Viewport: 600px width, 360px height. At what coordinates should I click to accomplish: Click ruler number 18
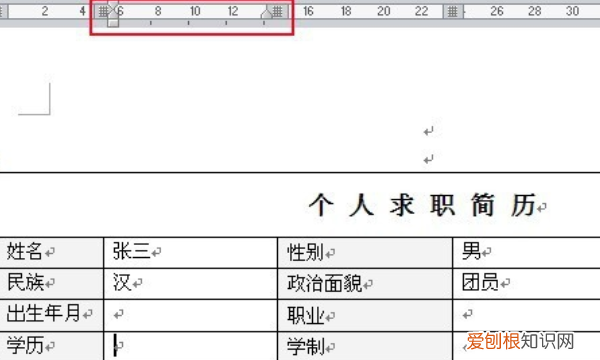tap(346, 11)
